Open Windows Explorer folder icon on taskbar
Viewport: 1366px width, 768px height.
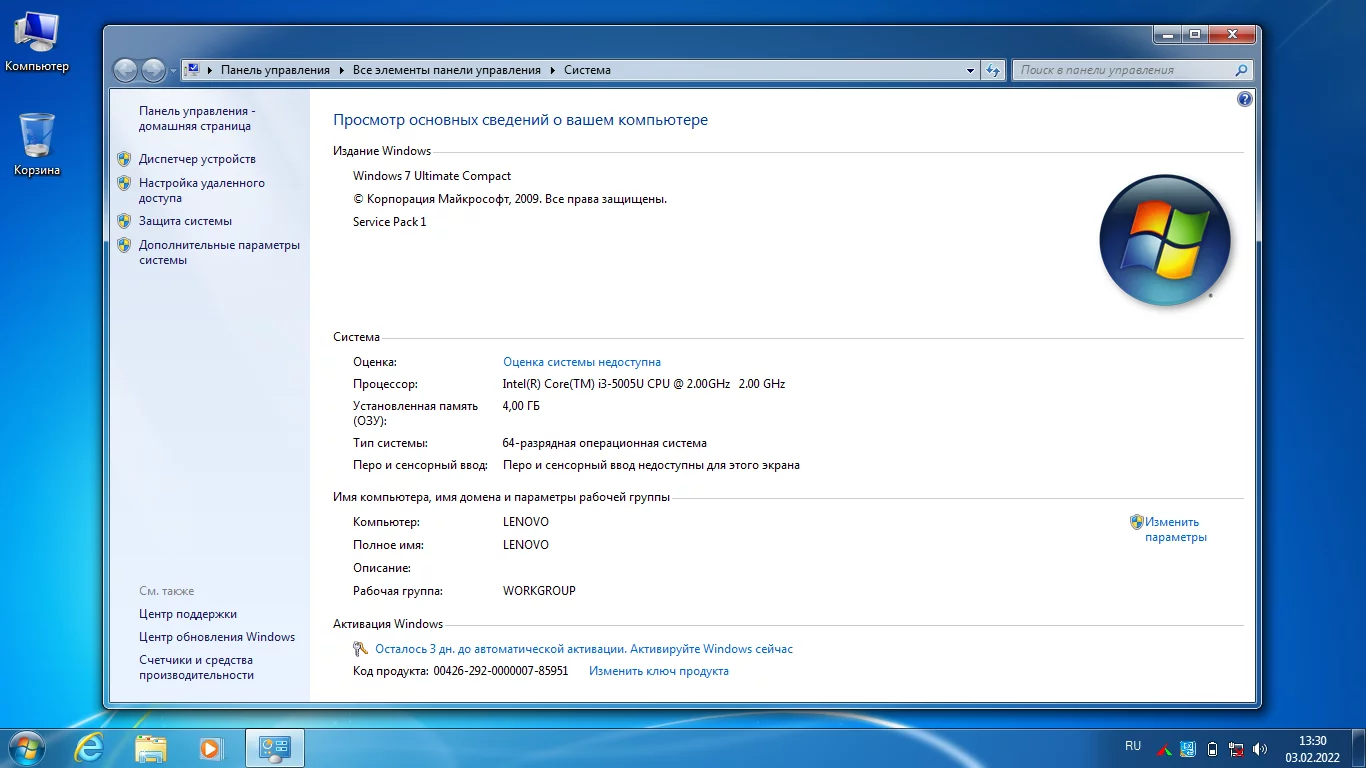point(151,748)
